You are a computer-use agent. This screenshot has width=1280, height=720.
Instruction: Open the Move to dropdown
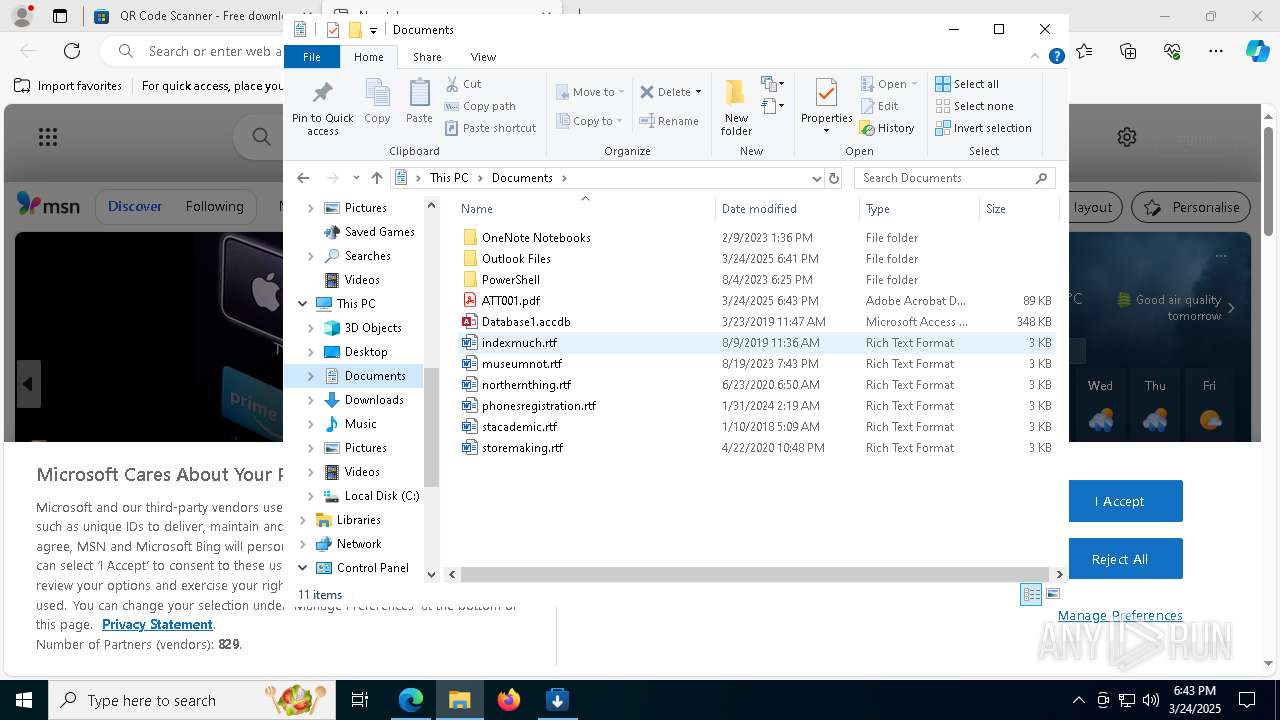click(x=589, y=92)
